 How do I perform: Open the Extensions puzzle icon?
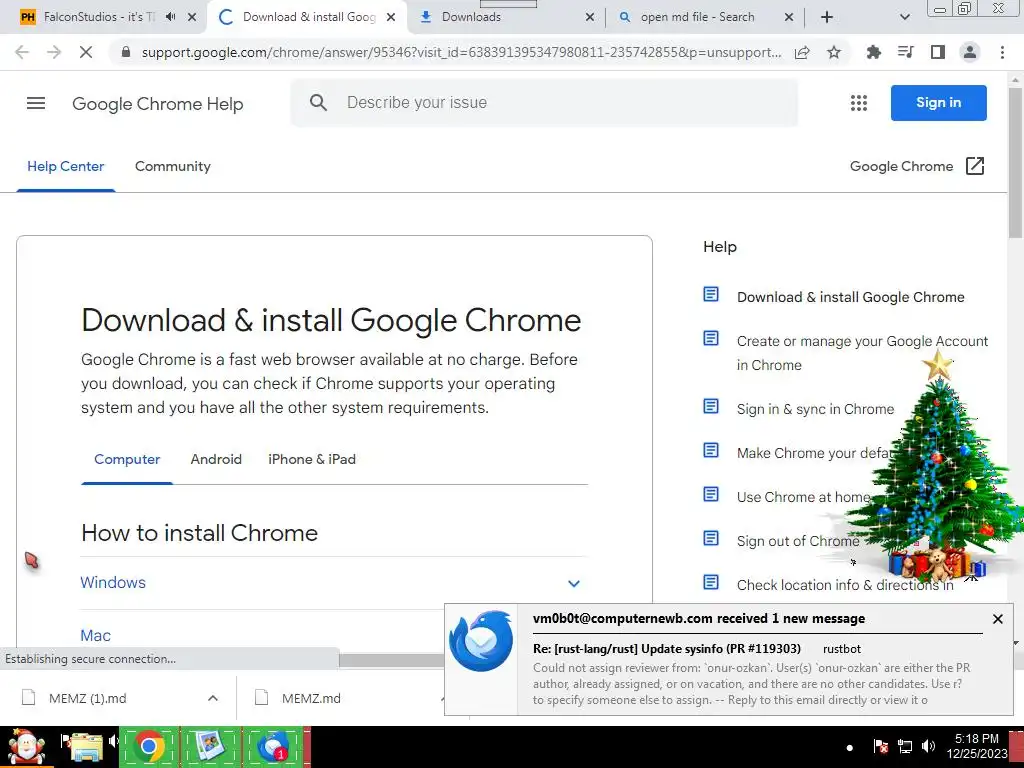tap(873, 52)
